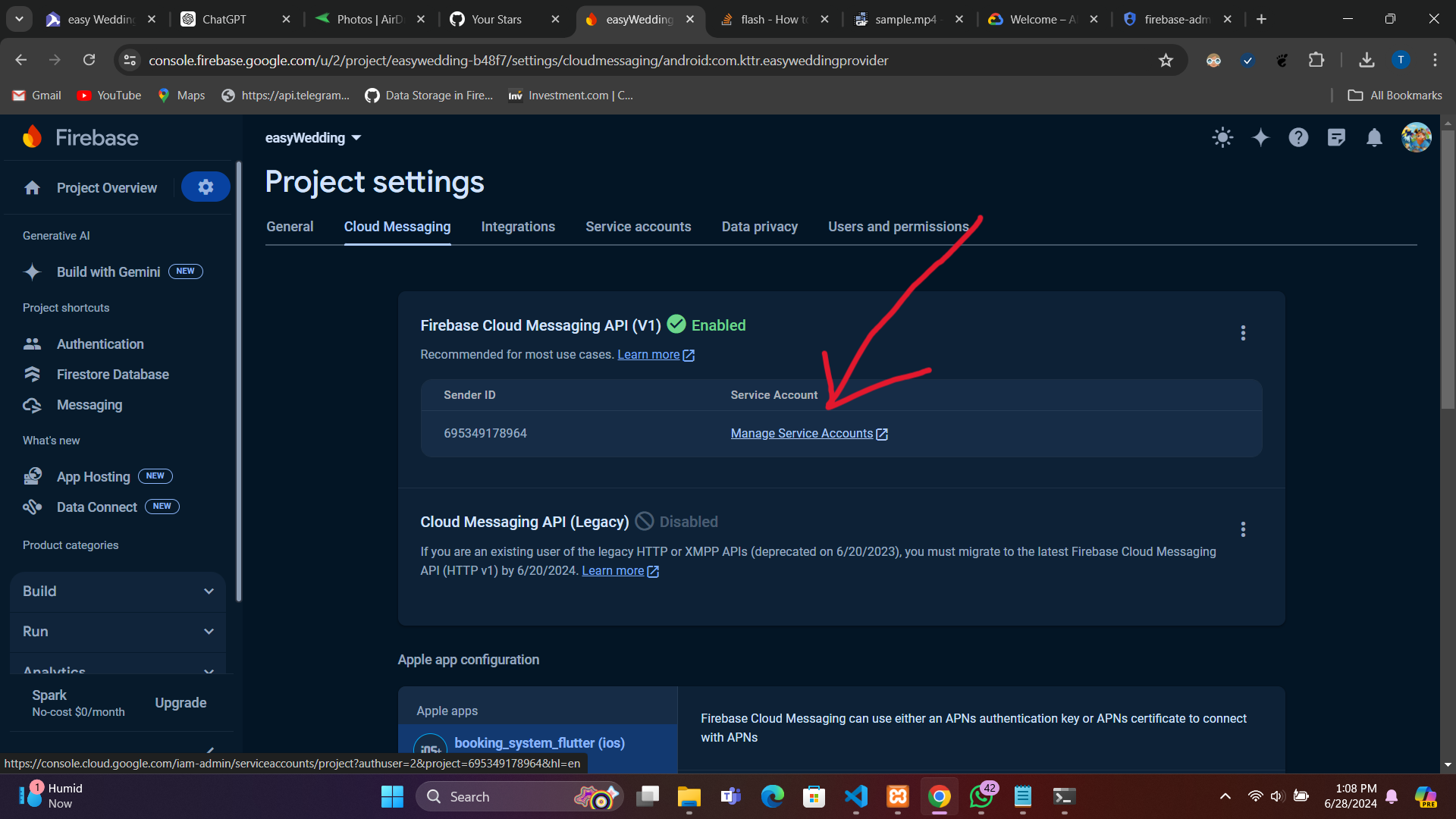Image resolution: width=1456 pixels, height=819 pixels.
Task: Toggle light/dark theme sun icon
Action: (x=1222, y=137)
